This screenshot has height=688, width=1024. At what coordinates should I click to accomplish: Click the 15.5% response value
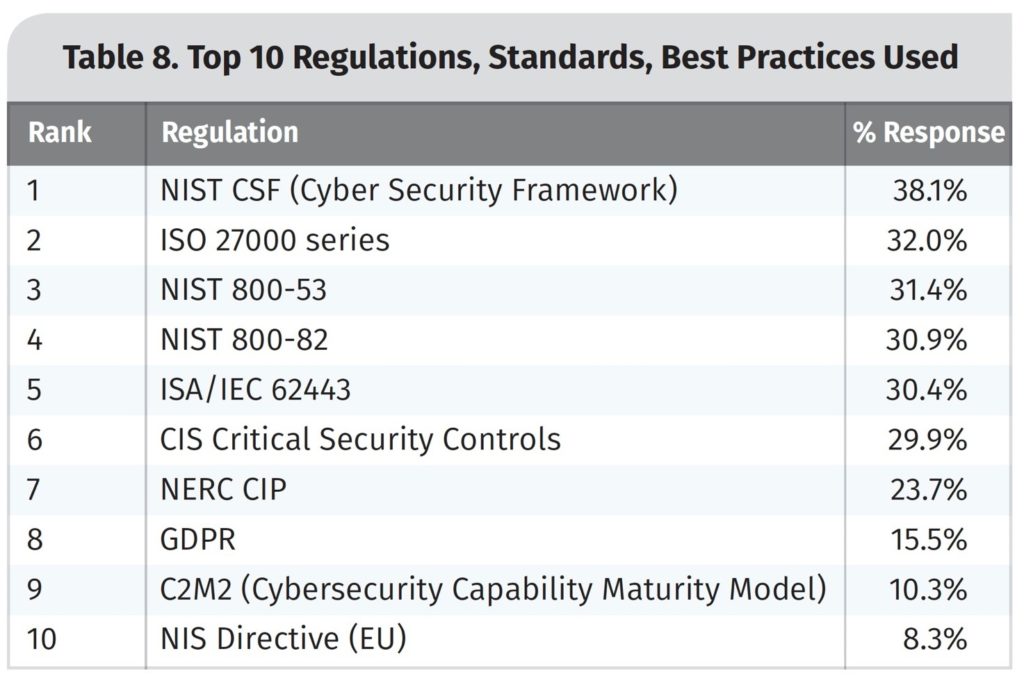[929, 540]
